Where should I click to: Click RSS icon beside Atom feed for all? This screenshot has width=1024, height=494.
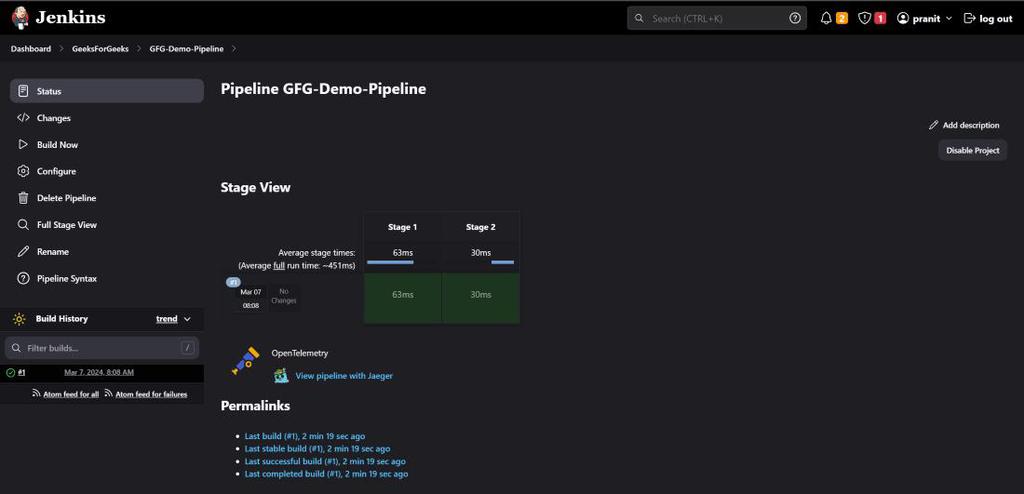37,394
